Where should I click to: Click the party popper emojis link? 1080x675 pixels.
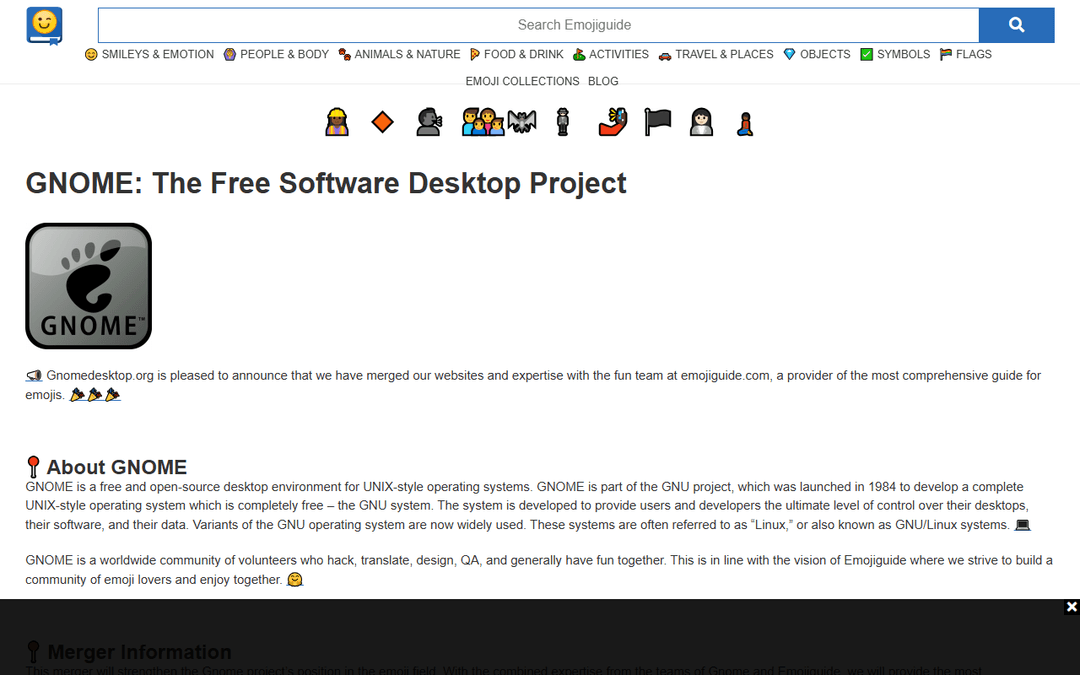point(95,395)
